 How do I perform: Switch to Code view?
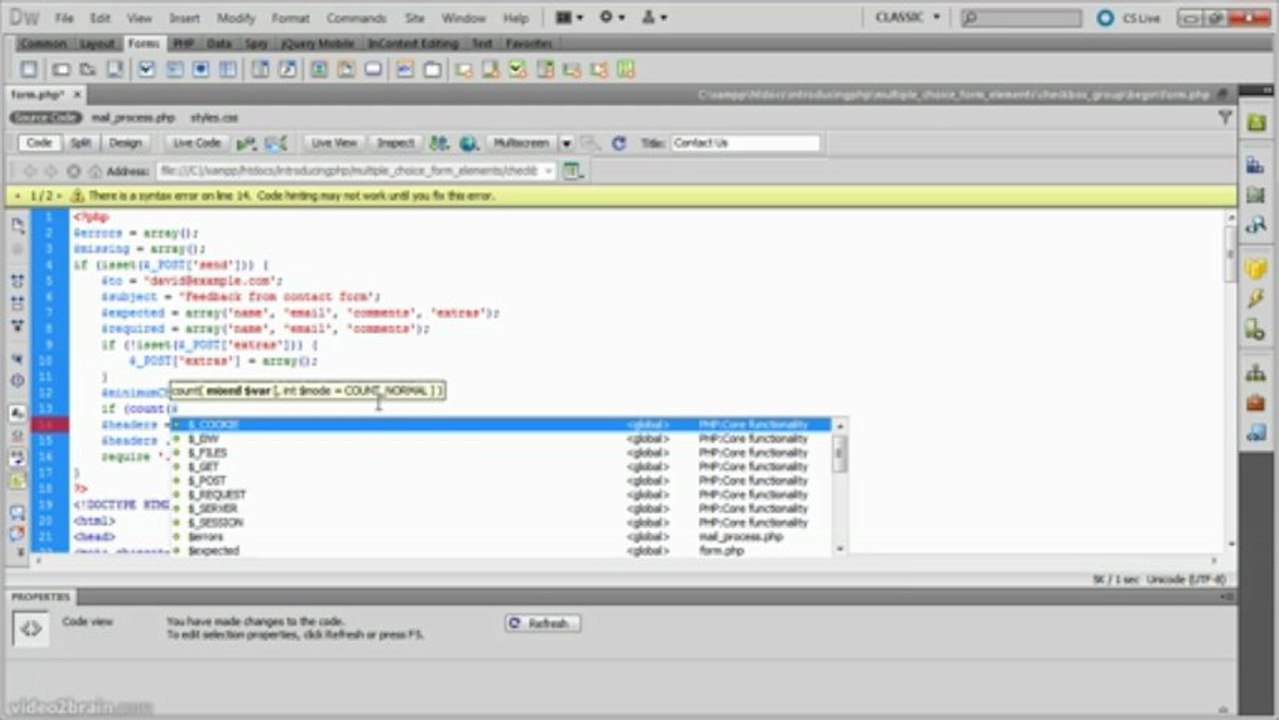click(39, 143)
